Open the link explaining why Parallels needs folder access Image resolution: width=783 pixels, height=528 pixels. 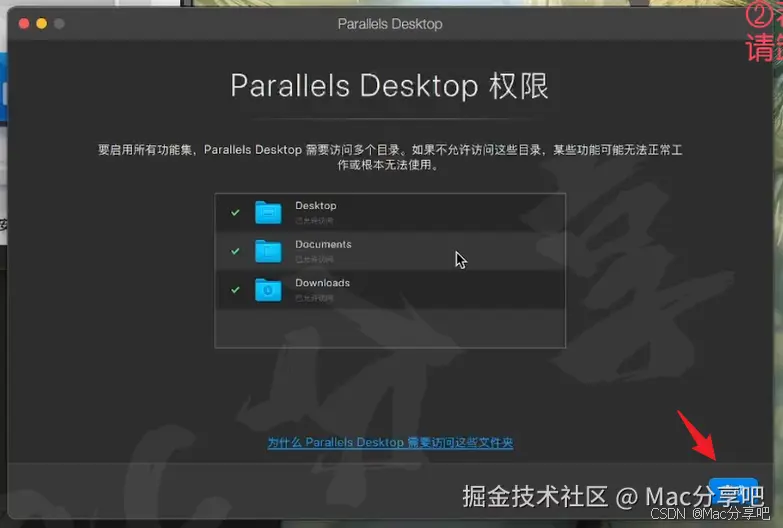pos(390,443)
